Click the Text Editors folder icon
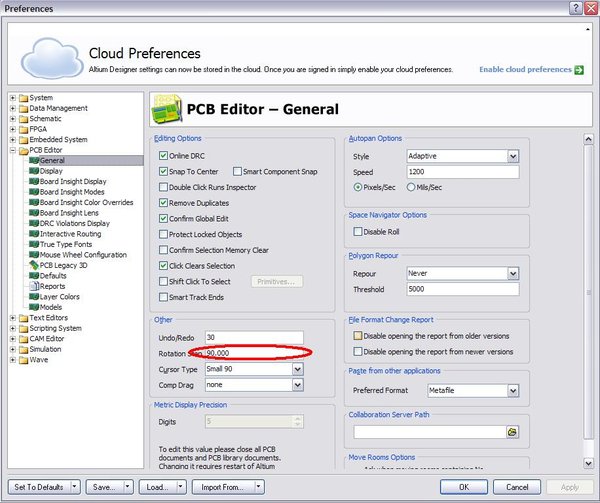Viewport: 600px width, 503px height. tap(24, 318)
